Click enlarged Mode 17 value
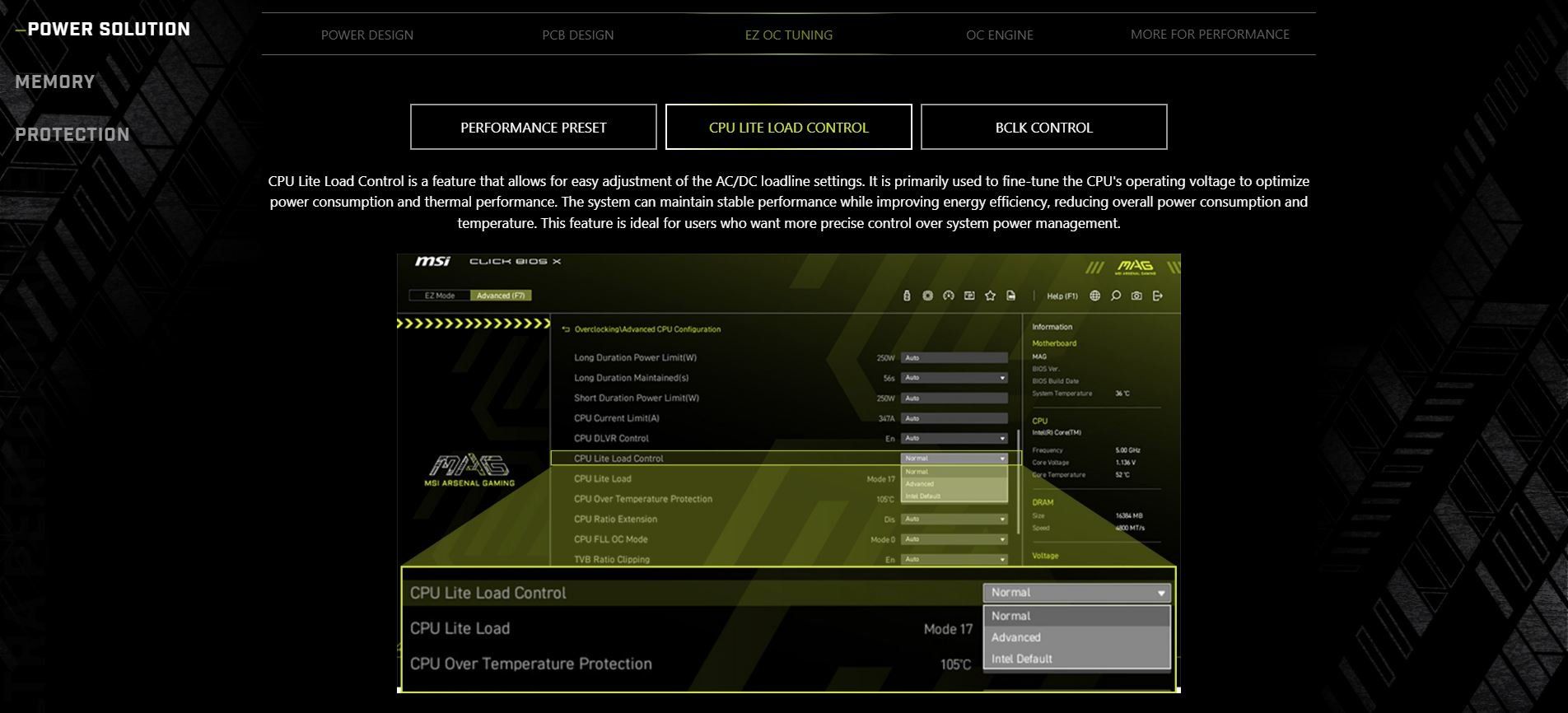The height and width of the screenshot is (713, 1568). (948, 629)
